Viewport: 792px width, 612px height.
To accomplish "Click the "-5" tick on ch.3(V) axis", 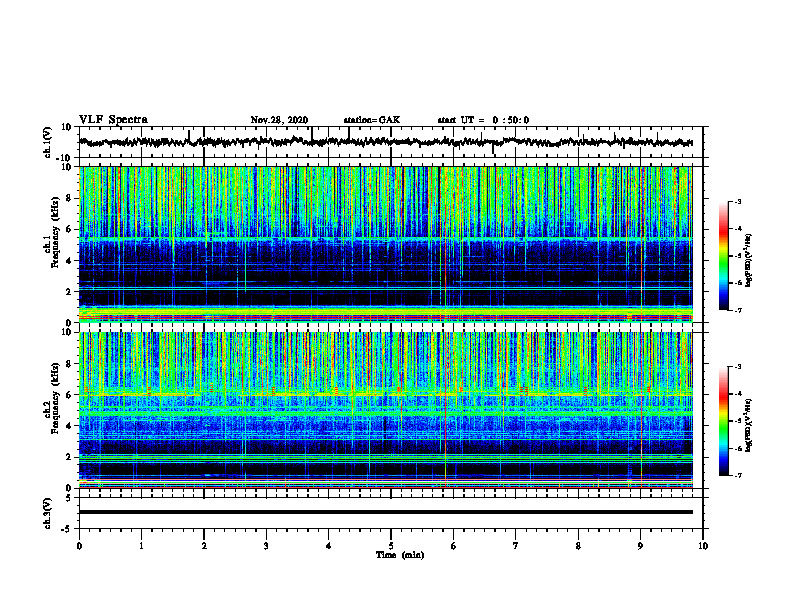I will pos(68,529).
